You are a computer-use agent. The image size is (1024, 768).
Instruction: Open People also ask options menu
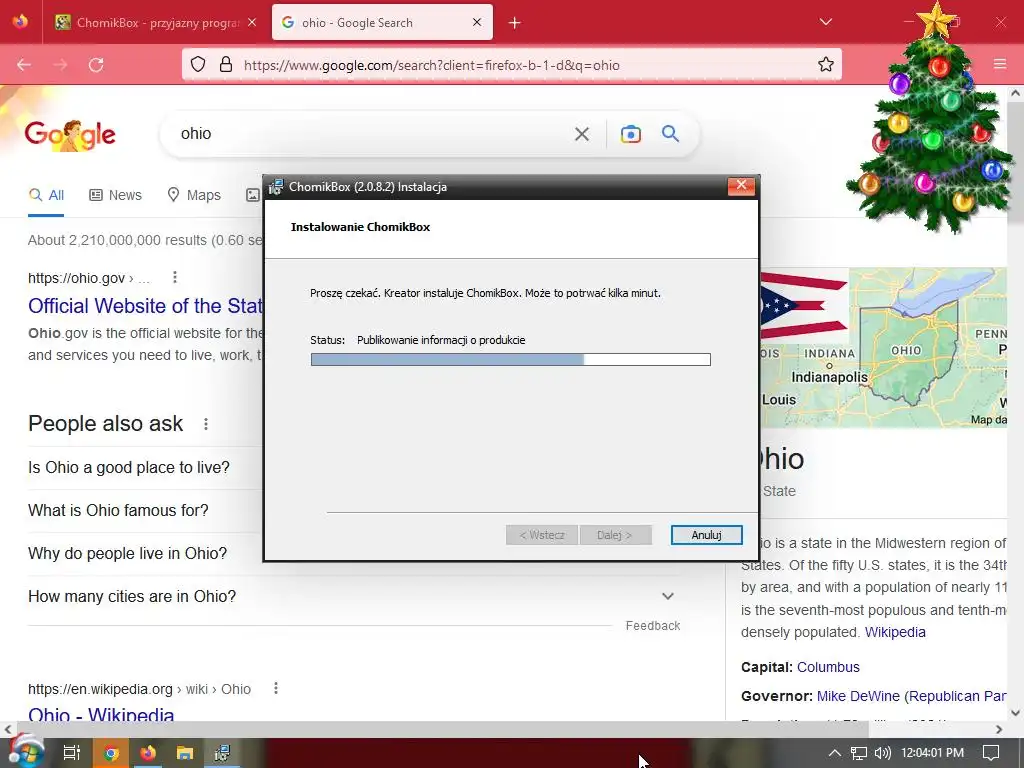click(x=206, y=424)
